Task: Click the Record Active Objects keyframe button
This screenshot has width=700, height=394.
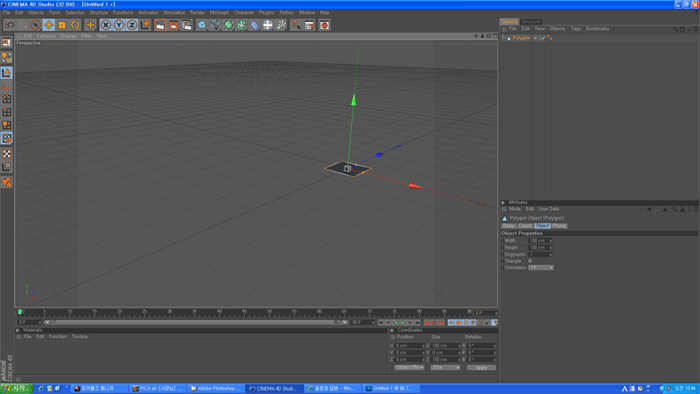Action: coord(427,322)
